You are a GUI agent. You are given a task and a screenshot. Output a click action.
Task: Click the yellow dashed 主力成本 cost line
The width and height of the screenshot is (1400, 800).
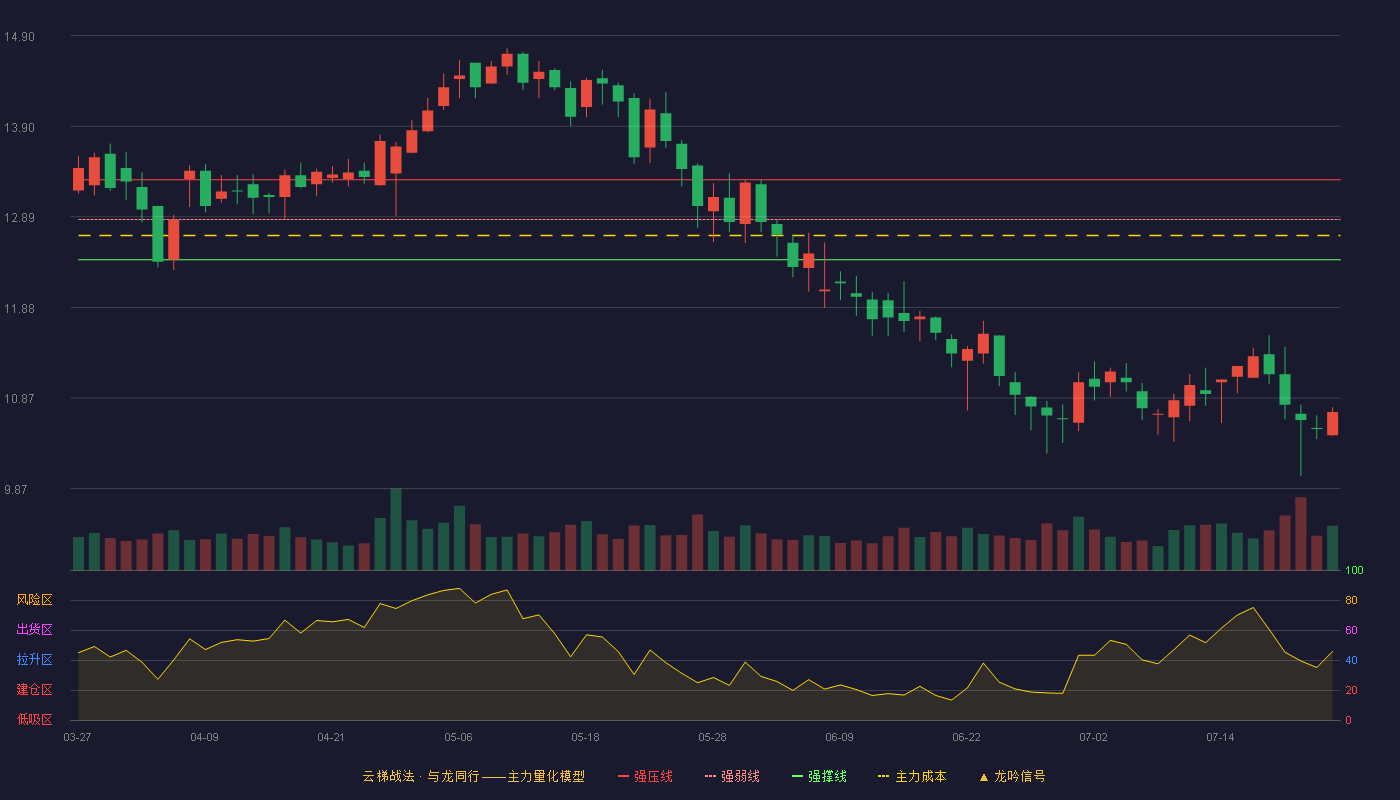[709, 236]
